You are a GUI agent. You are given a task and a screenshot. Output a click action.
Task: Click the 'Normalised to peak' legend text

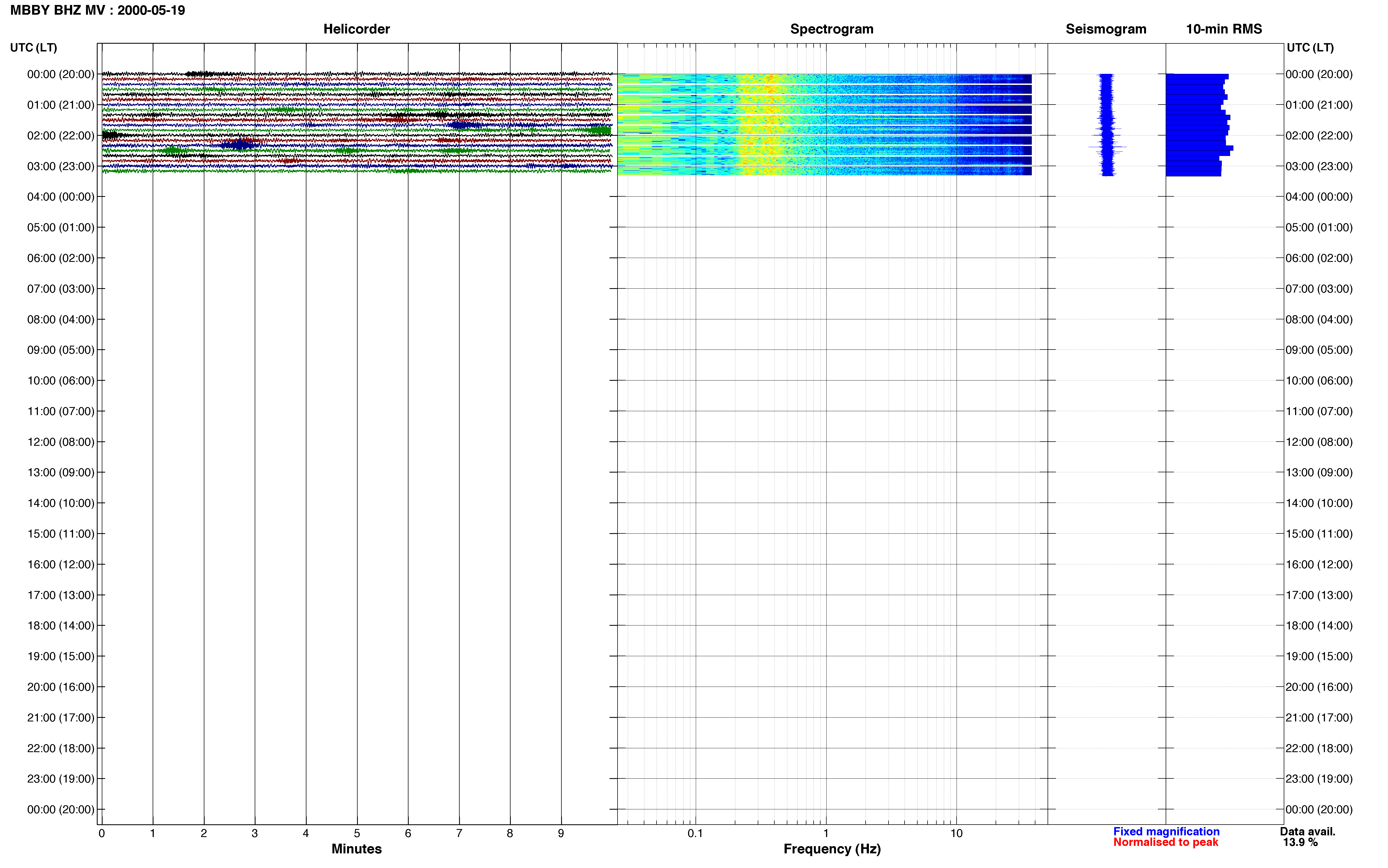1165,843
